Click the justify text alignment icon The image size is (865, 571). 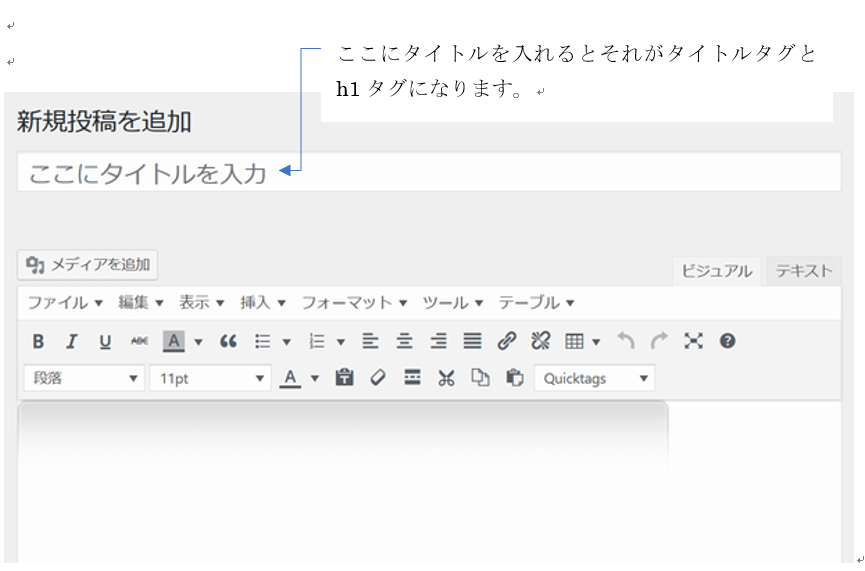pyautogui.click(x=472, y=342)
